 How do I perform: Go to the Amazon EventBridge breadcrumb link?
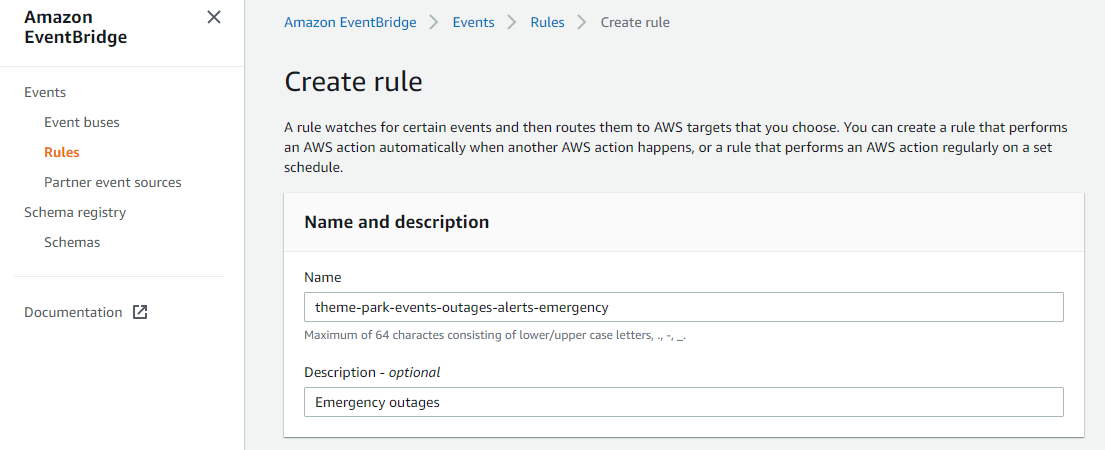point(350,23)
